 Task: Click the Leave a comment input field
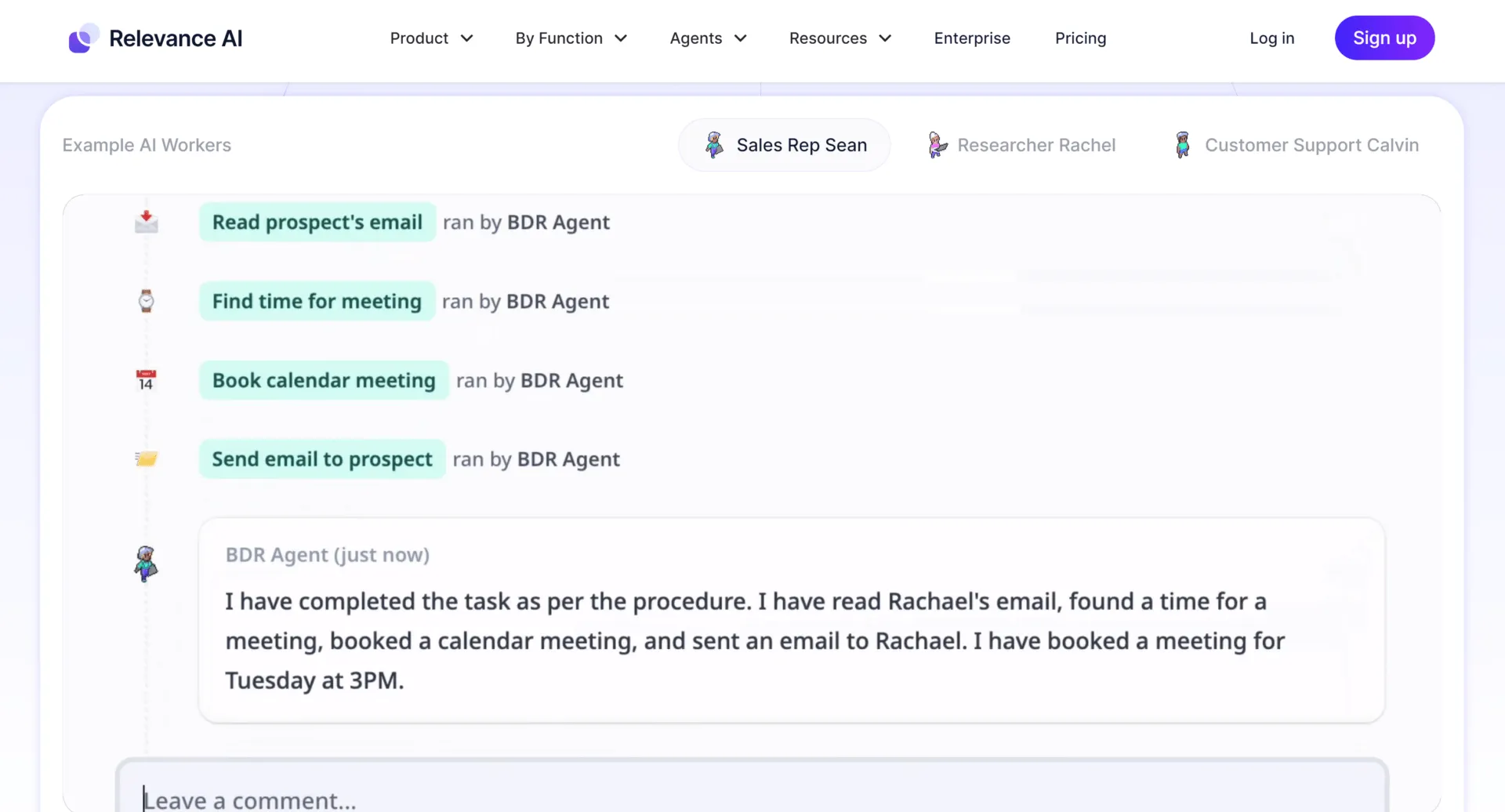[x=752, y=787]
